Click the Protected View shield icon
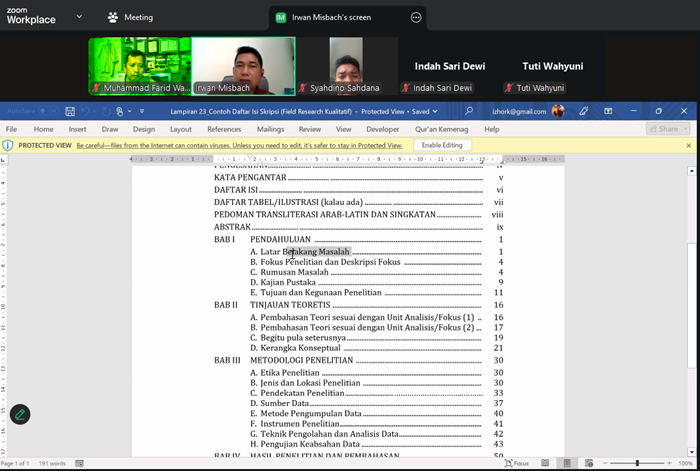This screenshot has width=700, height=471. 8,146
